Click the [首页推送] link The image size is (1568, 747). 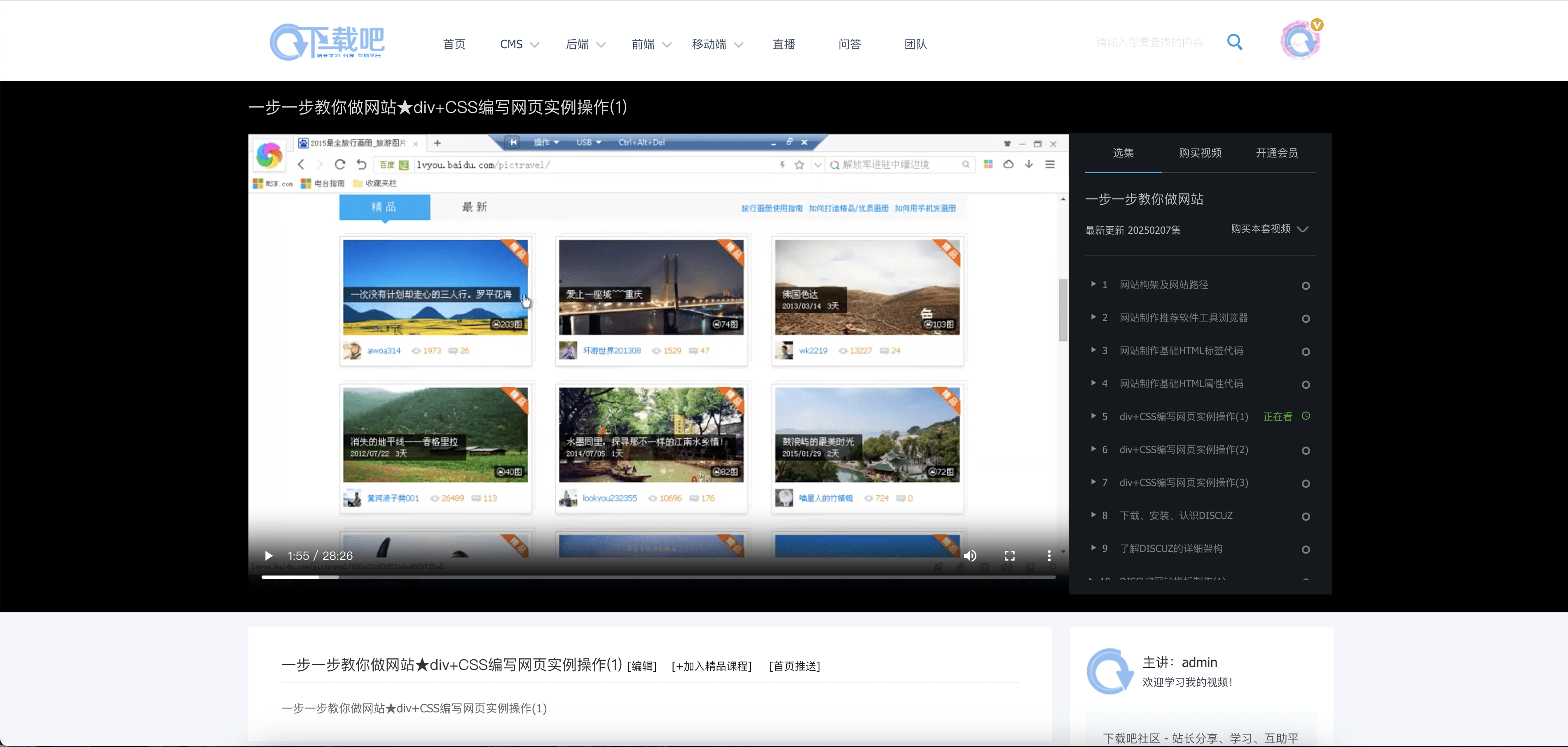(794, 666)
